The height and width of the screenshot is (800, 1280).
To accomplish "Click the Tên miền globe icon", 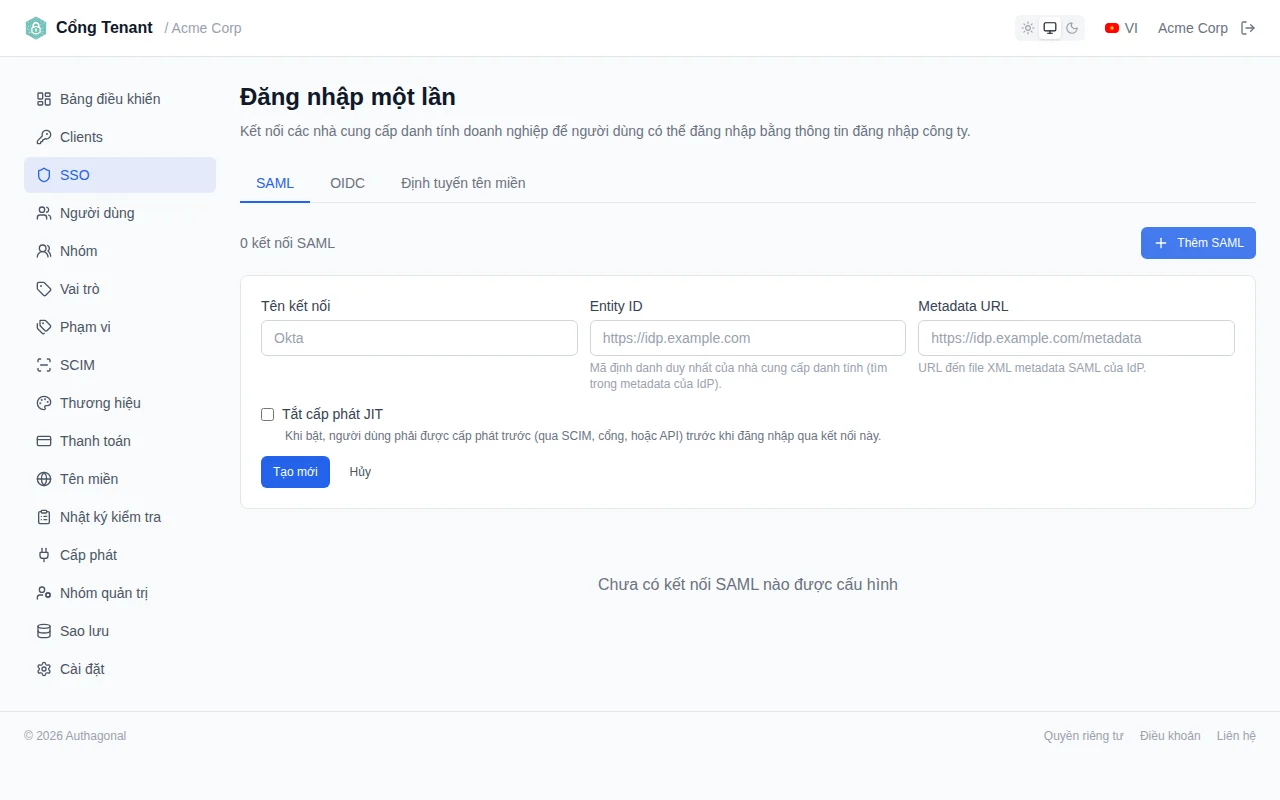I will [x=44, y=479].
